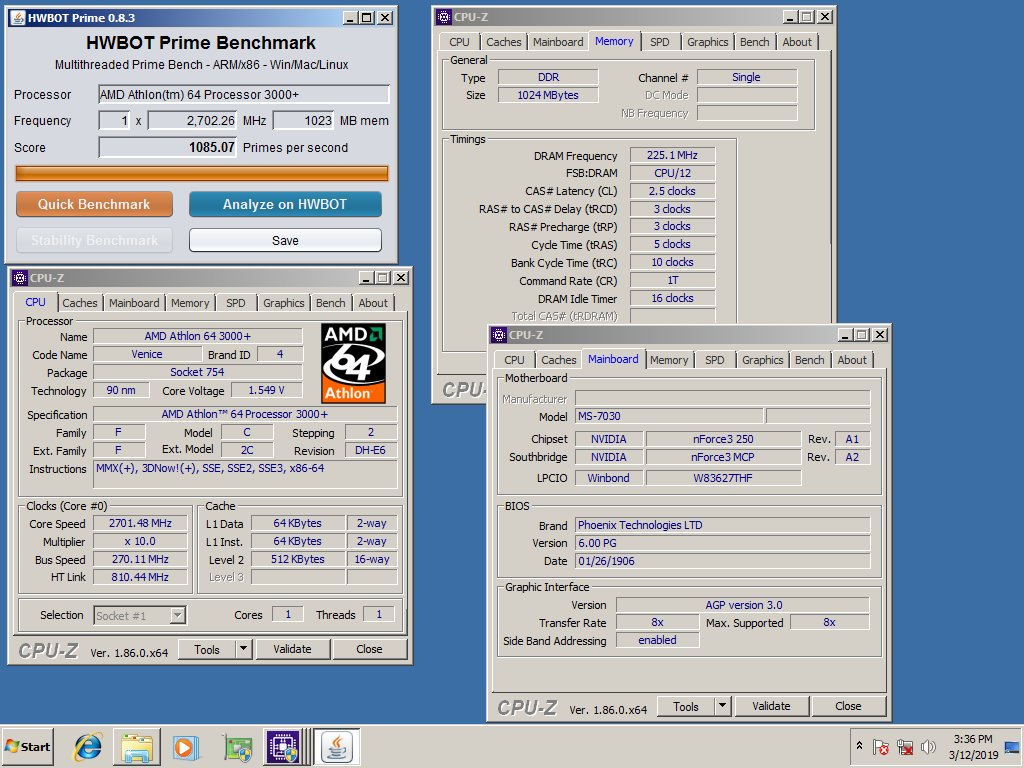Viewport: 1024px width, 768px height.
Task: Open the Socket #1 selection dropdown
Action: pos(178,615)
